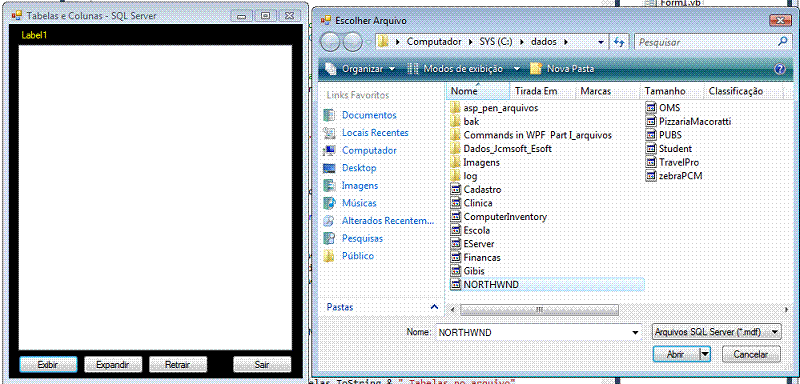The width and height of the screenshot is (800, 384).
Task: Click the Cancelar button
Action: coord(751,353)
